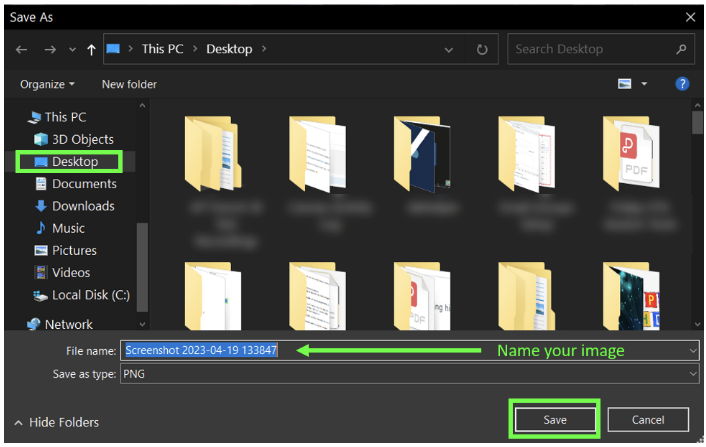
Task: Collapse the pane with Hide Folders
Action: 57,423
